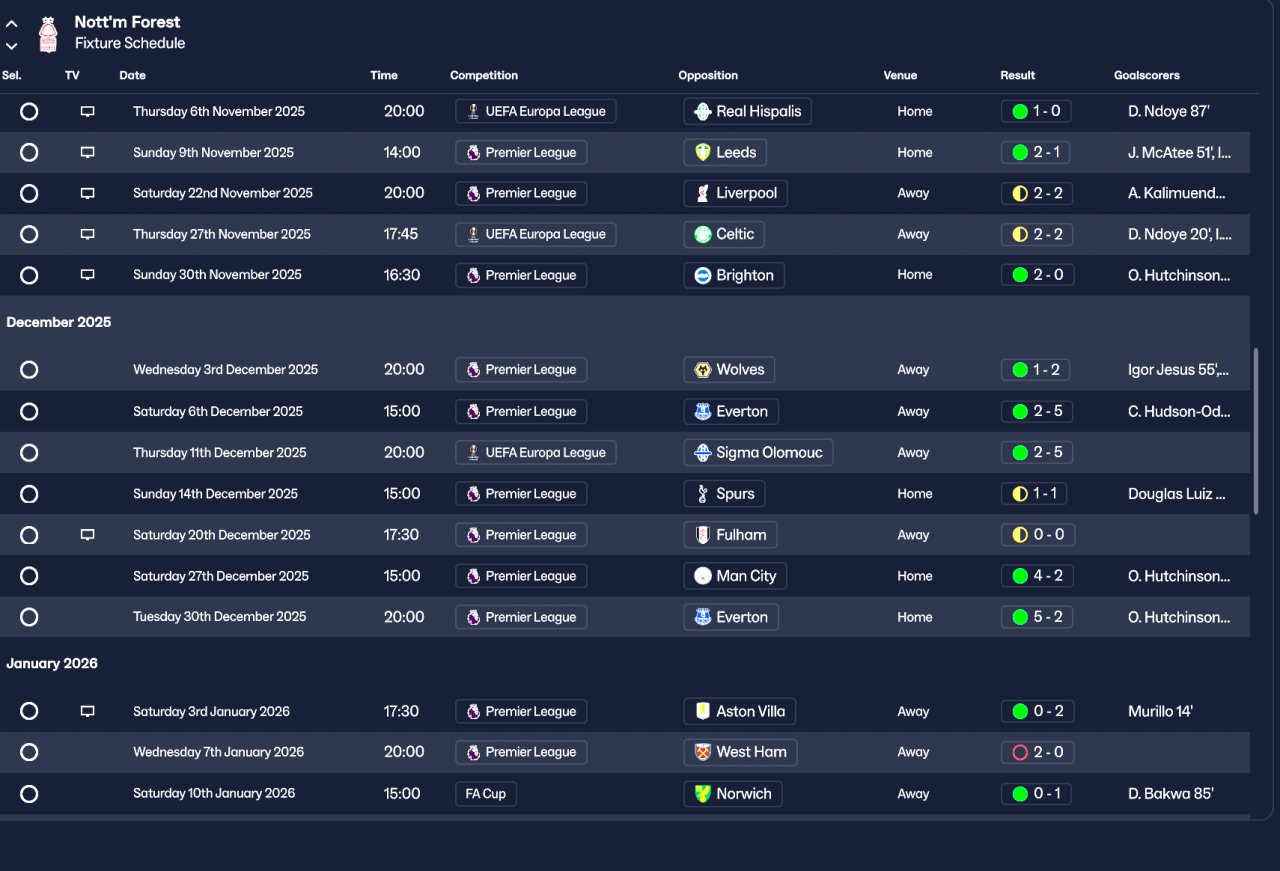Click the TV icon for the Celtic match
Viewport: 1280px width, 871px height.
87,234
